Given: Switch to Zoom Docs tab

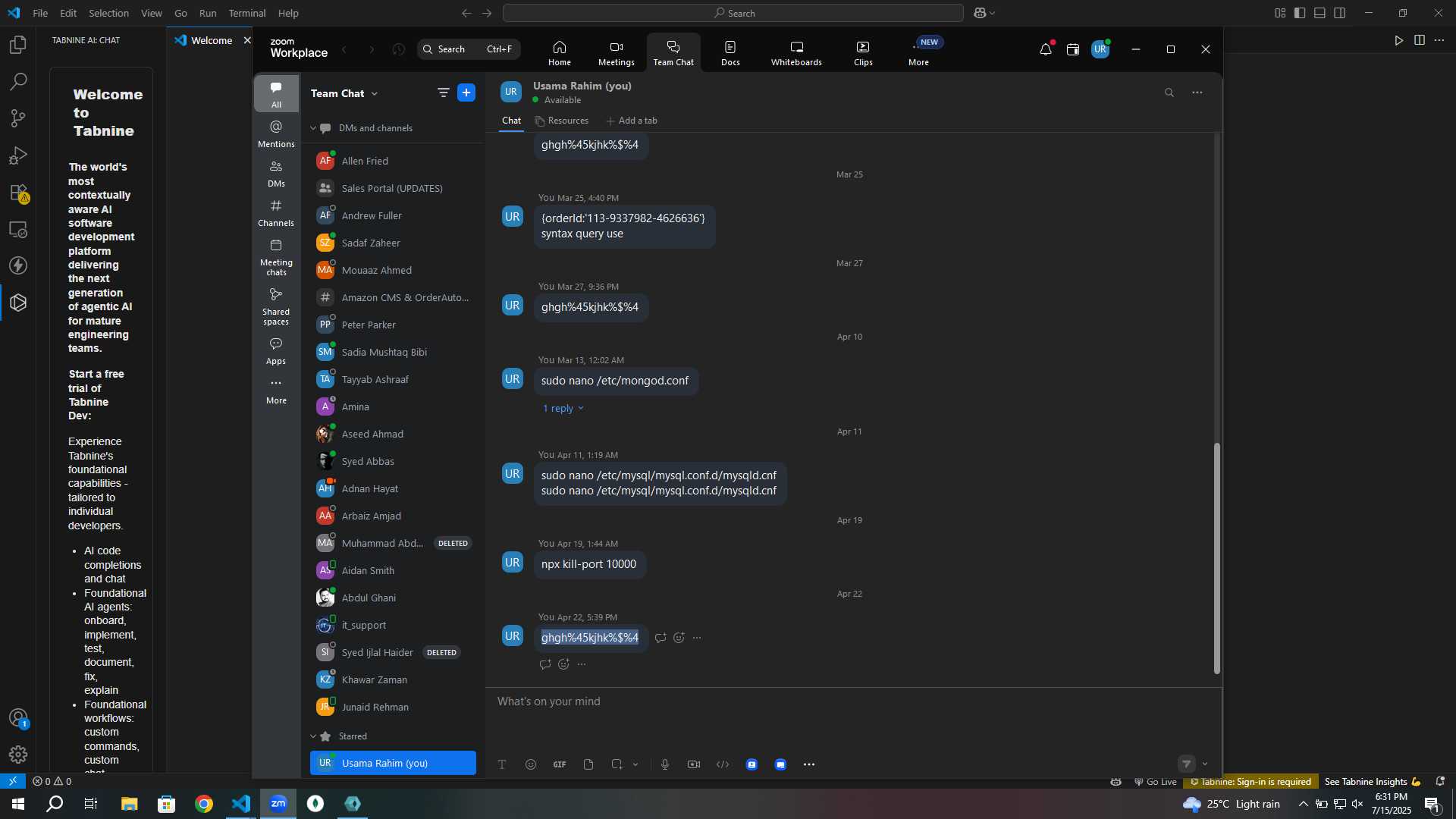Looking at the screenshot, I should point(730,52).
